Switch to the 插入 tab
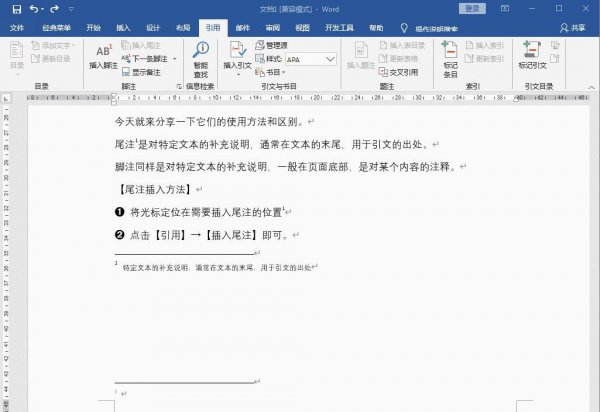The height and width of the screenshot is (412, 600). pos(123,28)
